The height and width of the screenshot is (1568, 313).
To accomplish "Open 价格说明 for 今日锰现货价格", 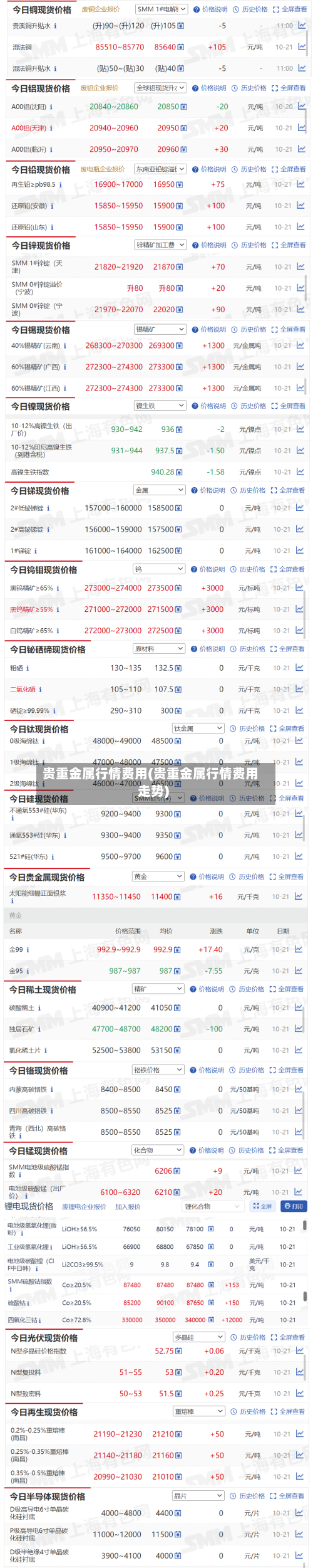I will tap(206, 1150).
